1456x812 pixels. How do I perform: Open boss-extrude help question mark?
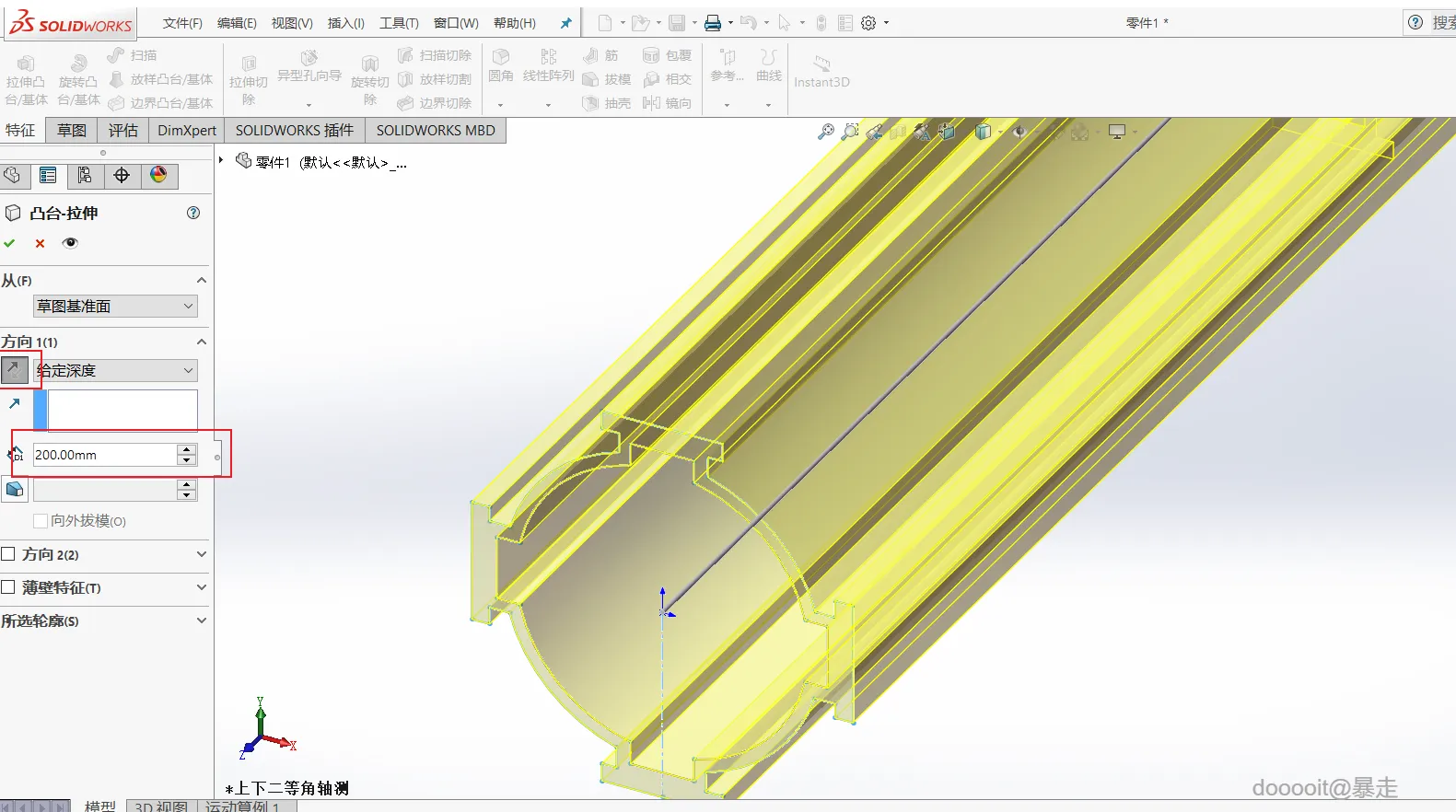[x=193, y=213]
